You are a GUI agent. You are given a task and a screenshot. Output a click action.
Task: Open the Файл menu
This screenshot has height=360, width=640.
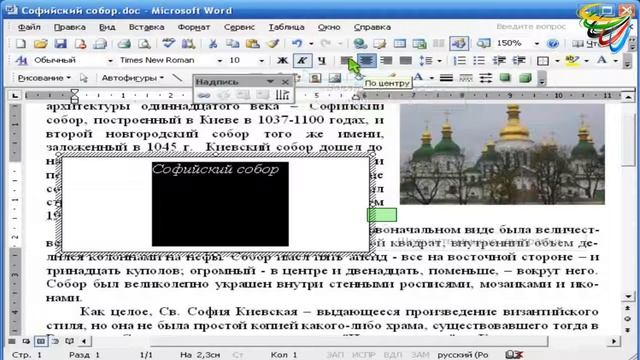[x=29, y=27]
